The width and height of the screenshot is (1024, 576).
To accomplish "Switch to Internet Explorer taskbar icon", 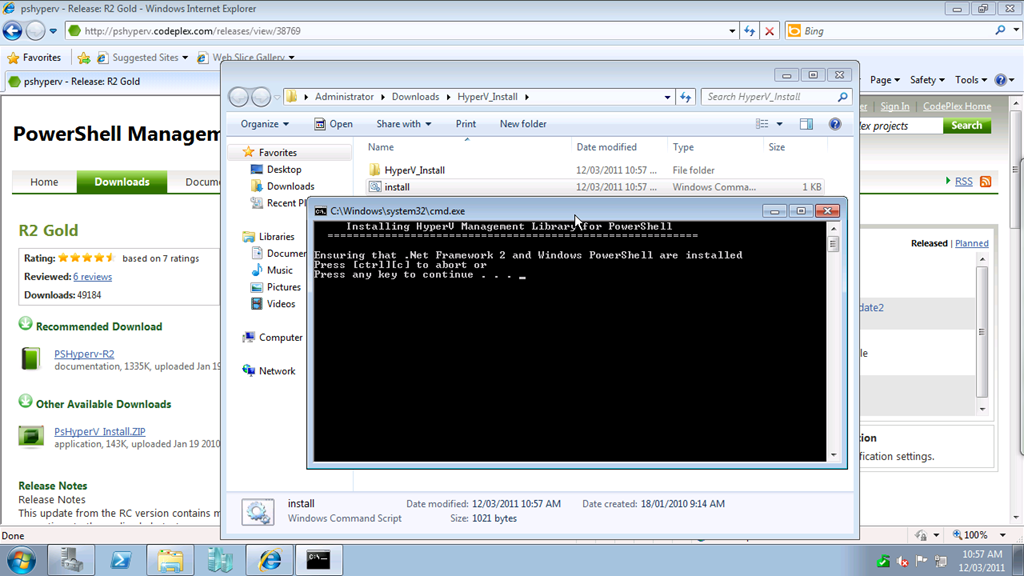I will pos(270,560).
